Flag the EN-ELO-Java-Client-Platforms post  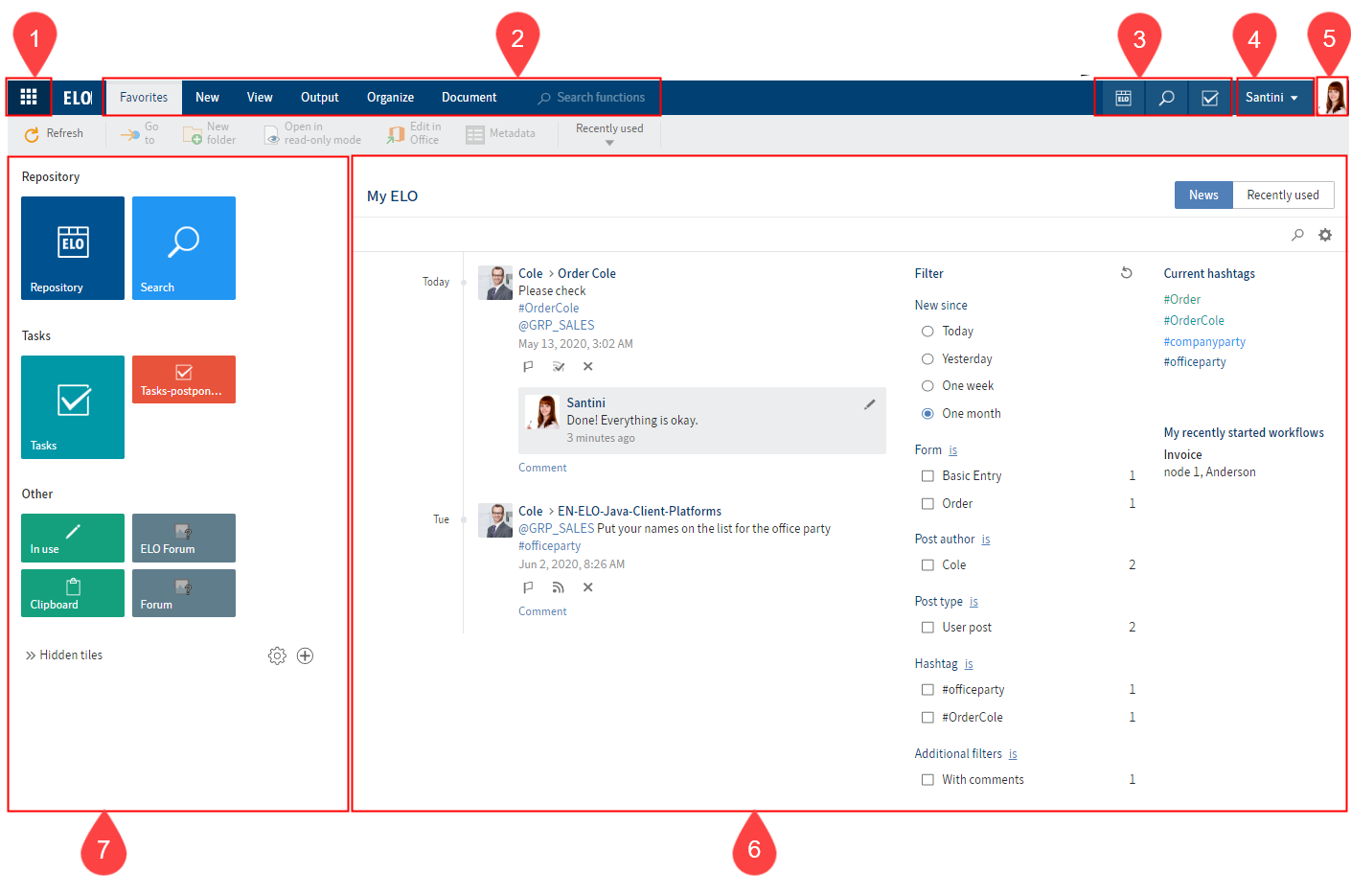coord(528,587)
